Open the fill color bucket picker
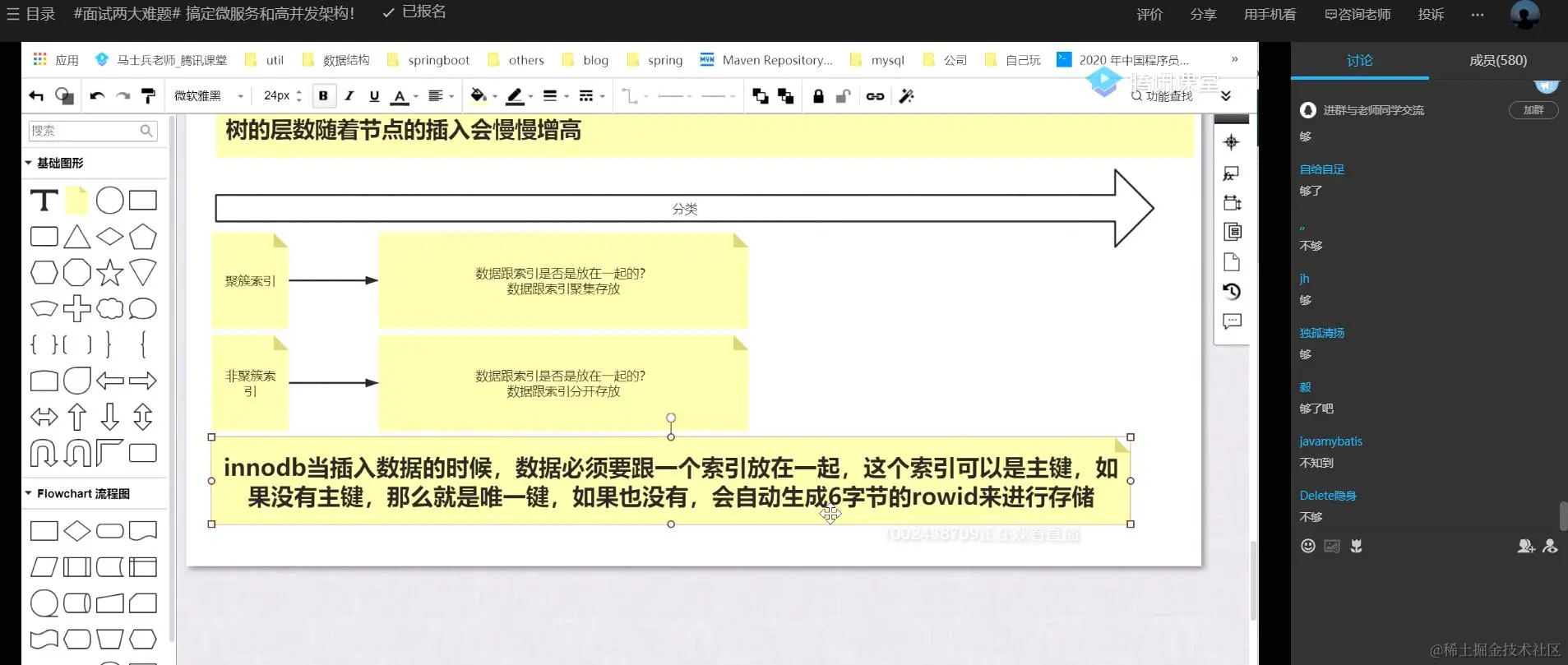Image resolution: width=1568 pixels, height=665 pixels. pos(483,96)
